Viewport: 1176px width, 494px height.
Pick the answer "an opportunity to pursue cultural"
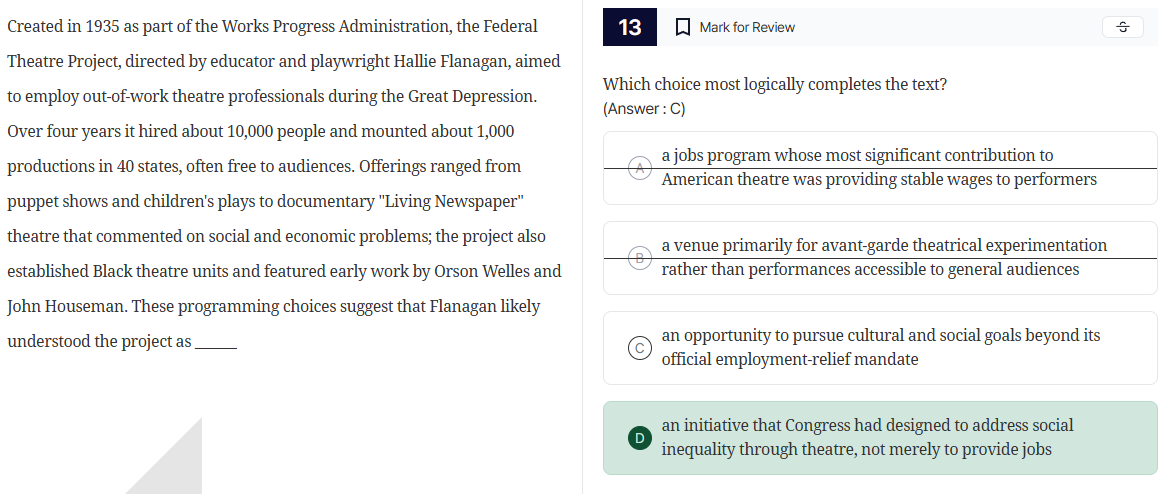click(x=880, y=348)
